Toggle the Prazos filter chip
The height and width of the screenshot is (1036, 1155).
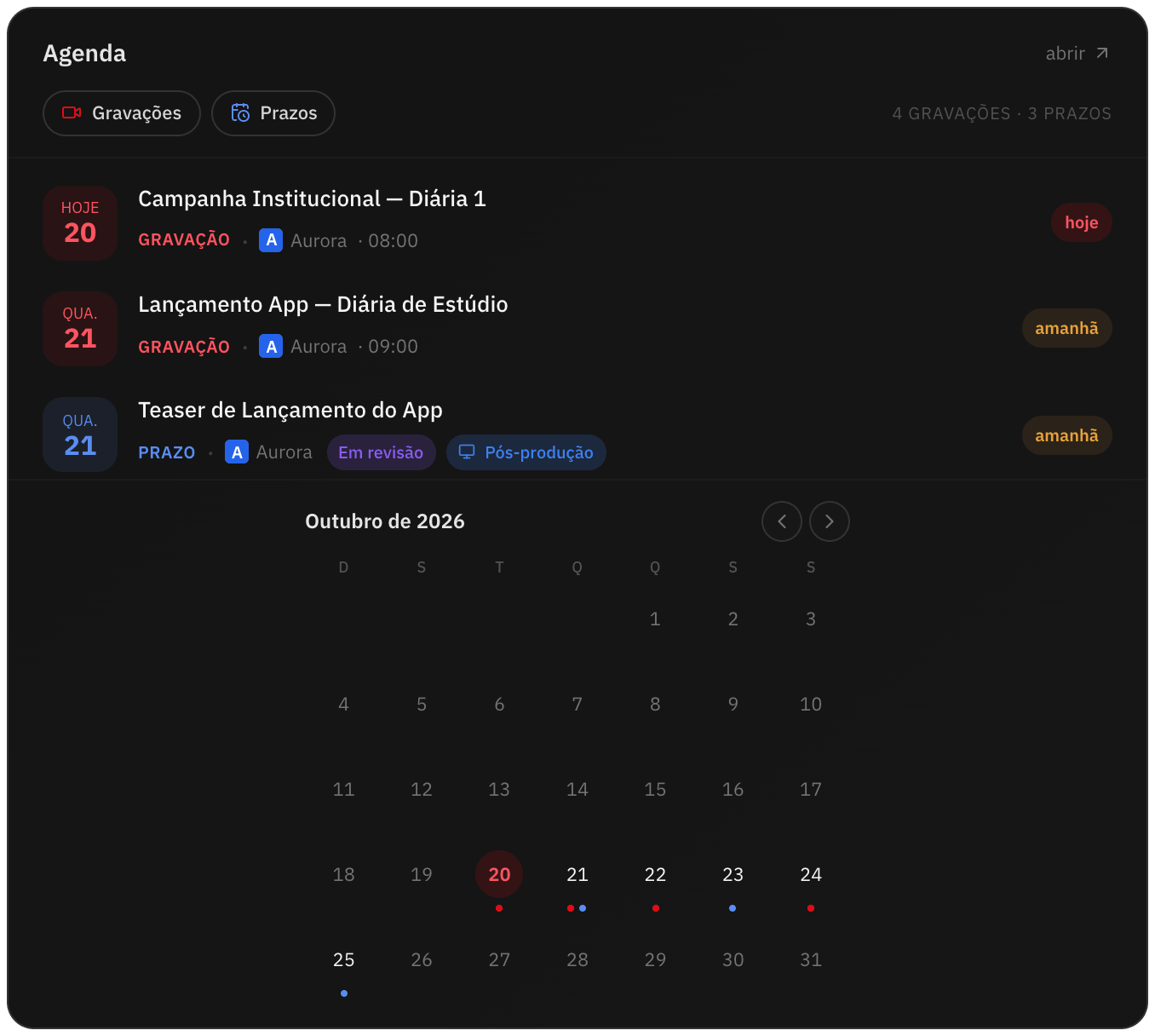pos(273,113)
